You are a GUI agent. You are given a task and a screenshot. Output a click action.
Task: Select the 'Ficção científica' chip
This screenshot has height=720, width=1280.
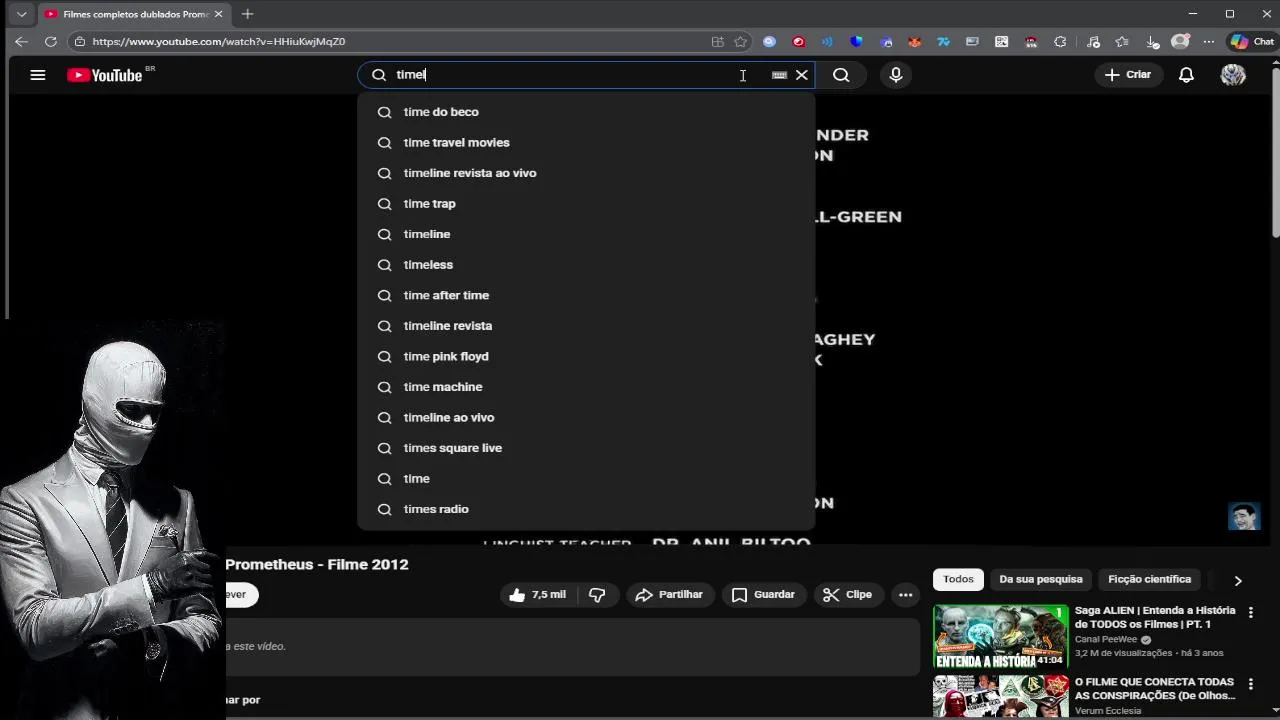tap(1150, 579)
